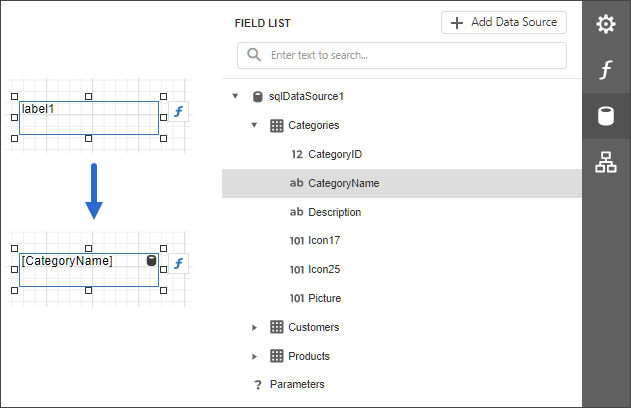
Task: Select the Parameters node
Action: [x=297, y=385]
